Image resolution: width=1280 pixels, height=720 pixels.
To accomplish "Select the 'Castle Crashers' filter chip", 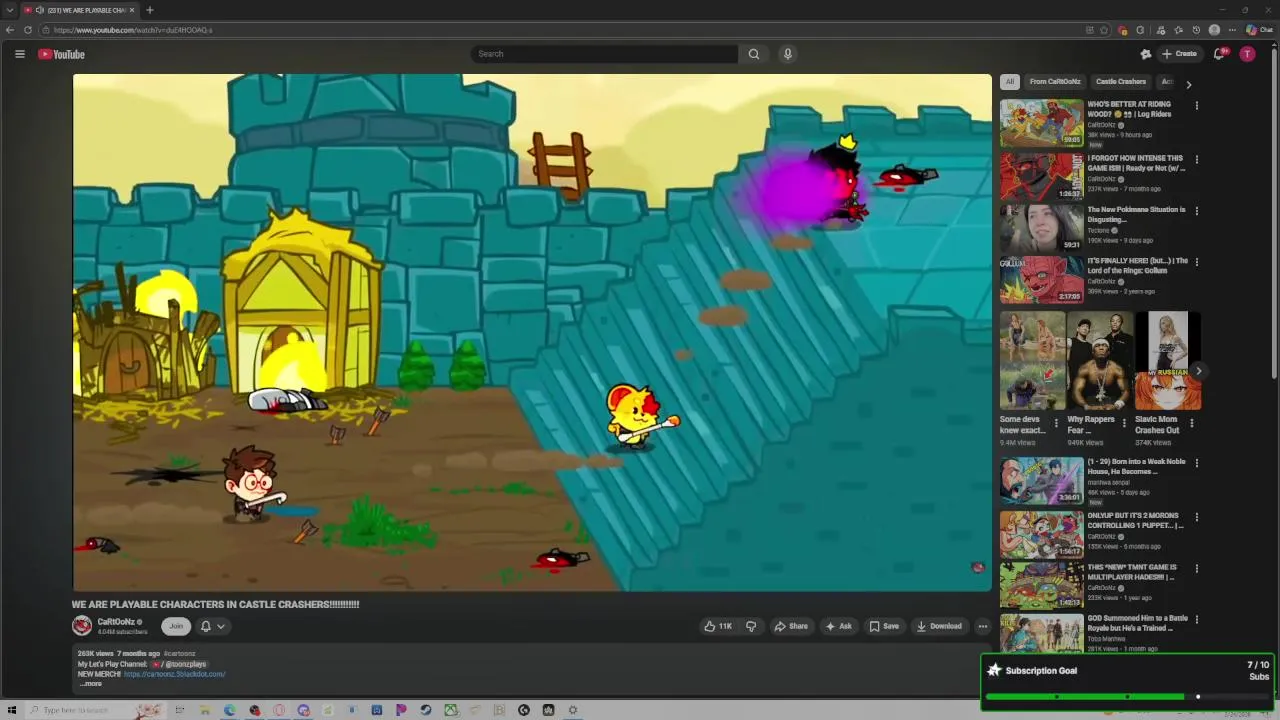I will (x=1121, y=82).
